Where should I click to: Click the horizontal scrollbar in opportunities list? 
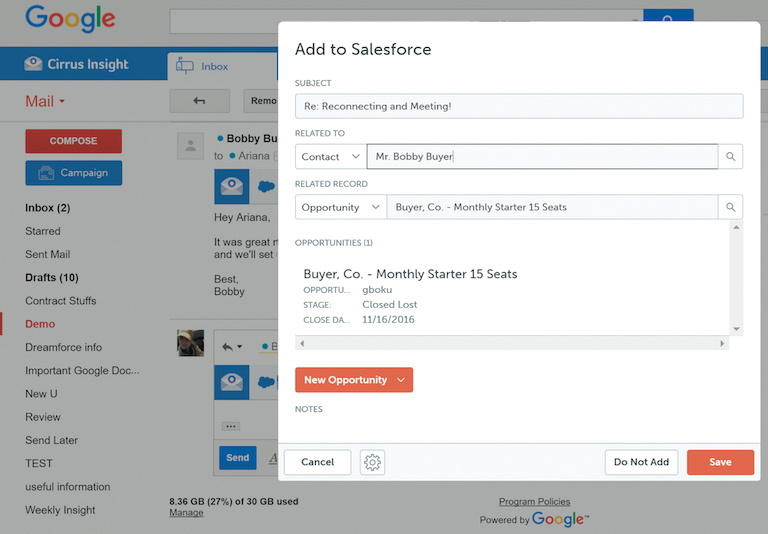click(512, 343)
